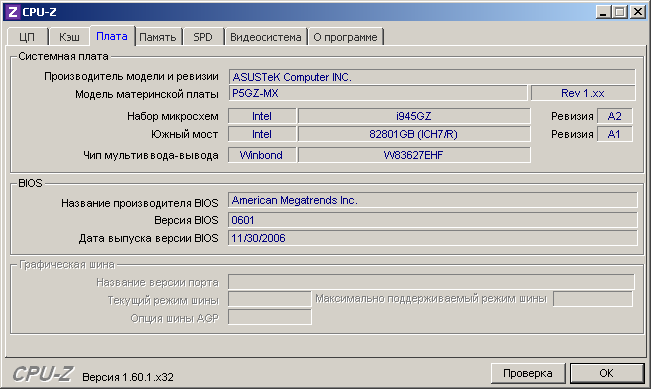Viewport: 651px width, 389px height.
Task: Click the Intel value in Набор микросхем row
Action: point(262,116)
